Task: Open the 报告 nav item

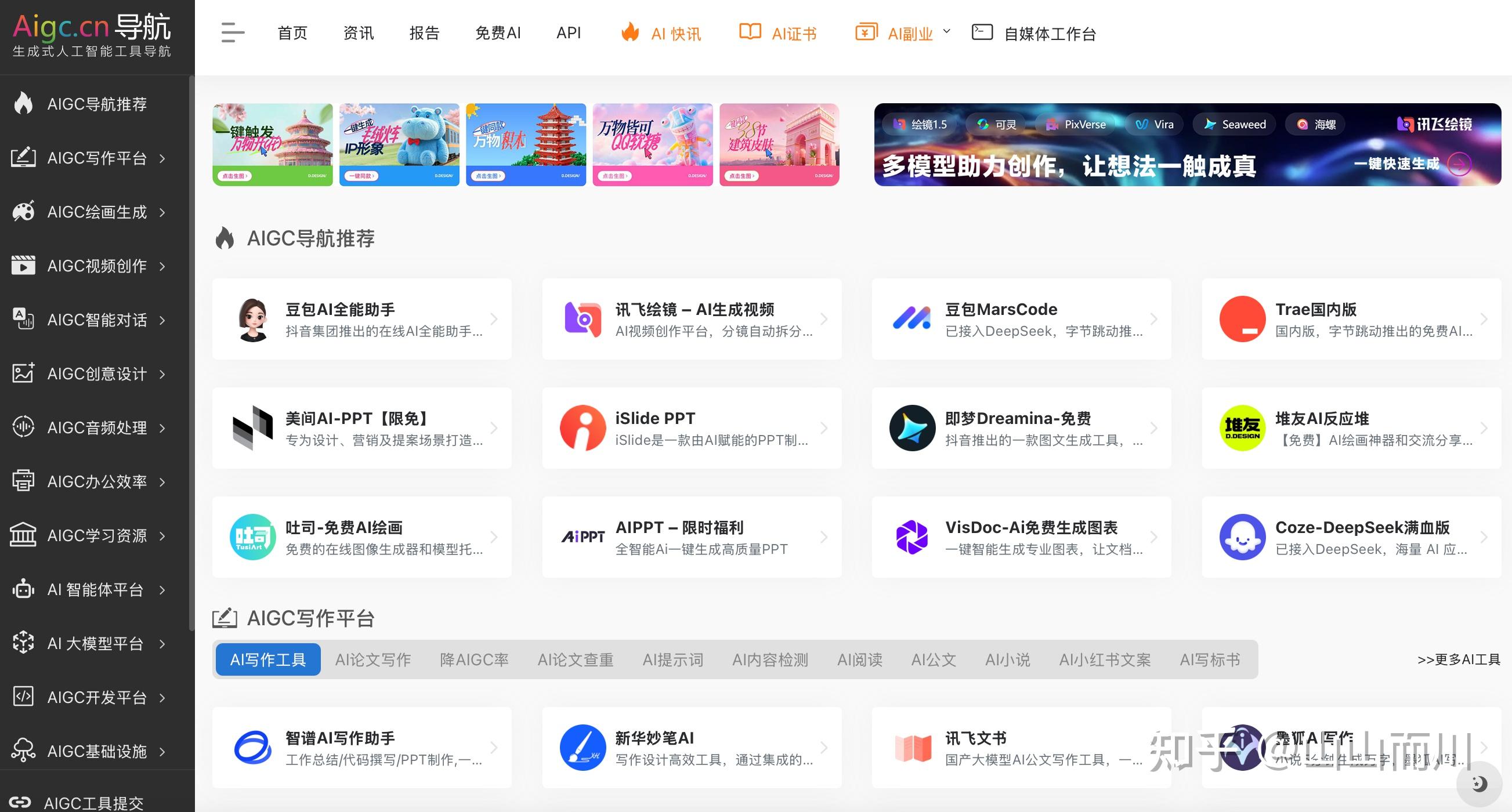Action: [x=424, y=33]
